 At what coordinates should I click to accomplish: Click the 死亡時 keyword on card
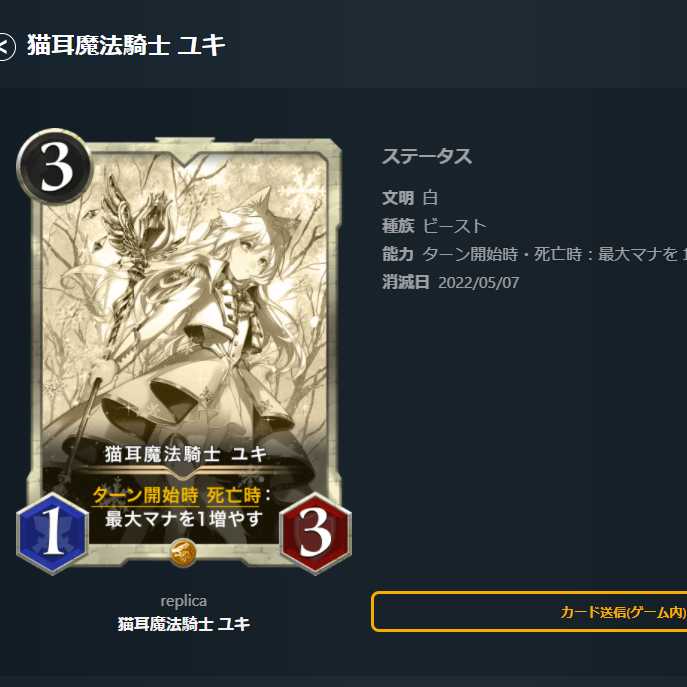tap(234, 496)
